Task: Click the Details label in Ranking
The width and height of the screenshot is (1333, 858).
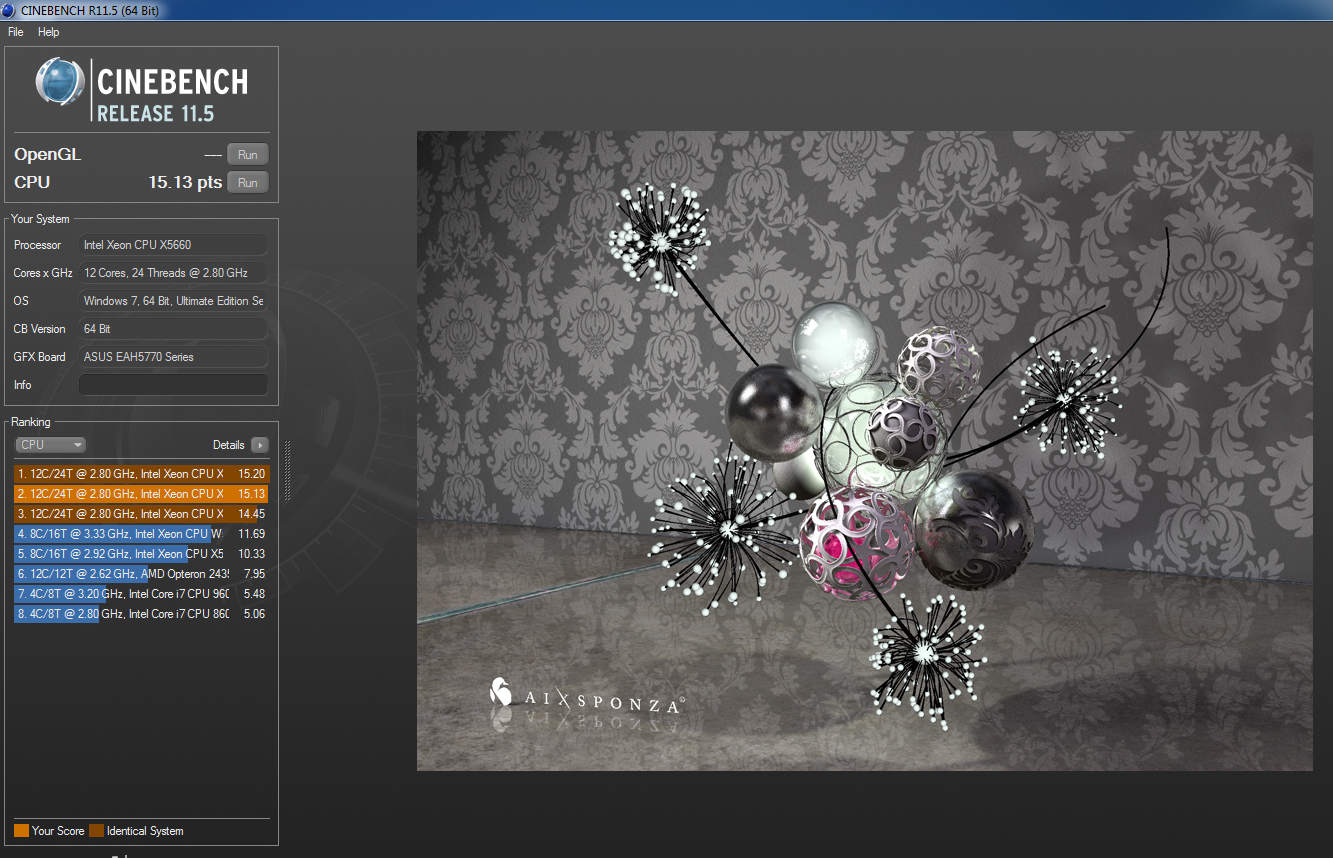Action: click(228, 445)
